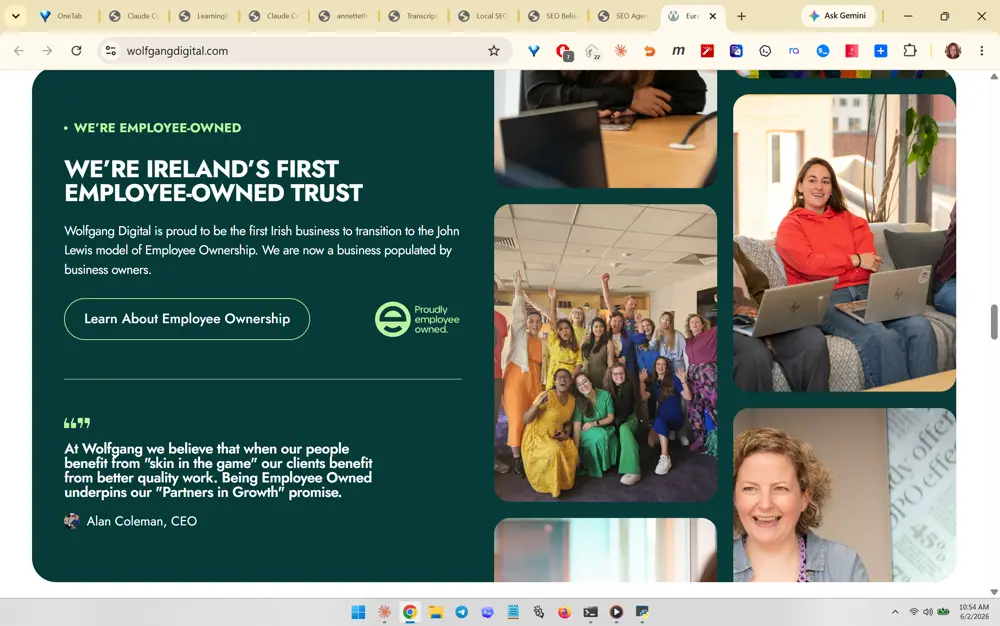This screenshot has width=1000, height=626.
Task: Switch to the Learning tab
Action: click(204, 16)
